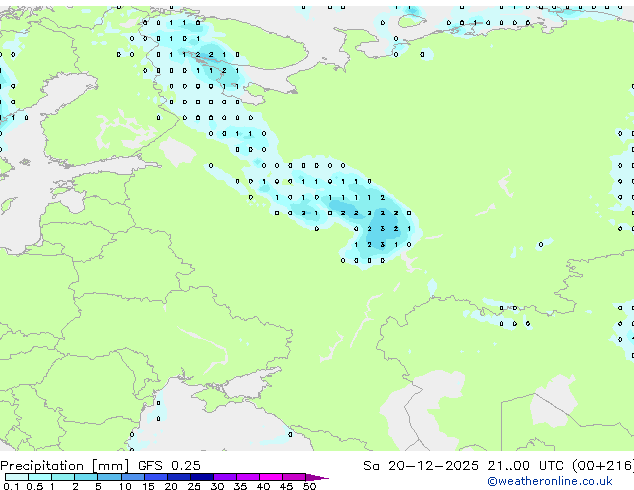Click the 'Precipitation [mm]' title text

click(x=65, y=466)
